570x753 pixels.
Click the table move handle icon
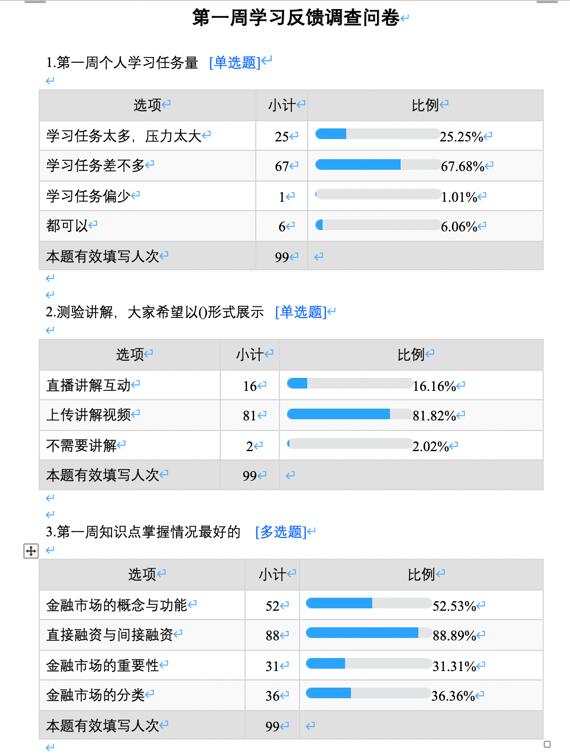(x=31, y=551)
